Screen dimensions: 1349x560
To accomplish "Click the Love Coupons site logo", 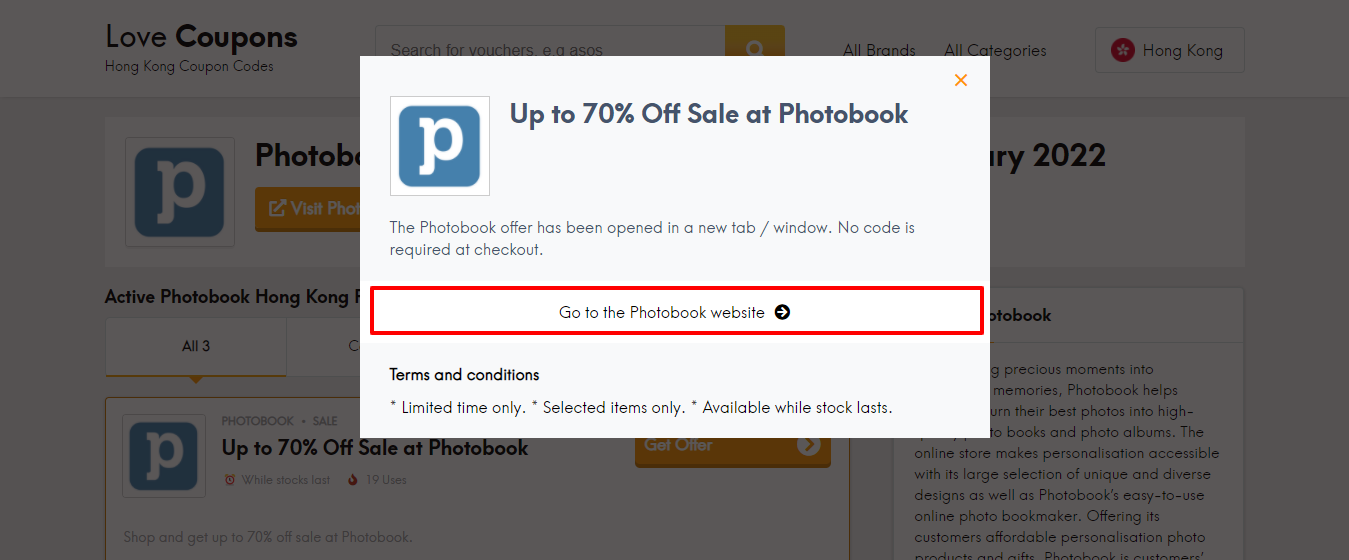I will pyautogui.click(x=201, y=47).
